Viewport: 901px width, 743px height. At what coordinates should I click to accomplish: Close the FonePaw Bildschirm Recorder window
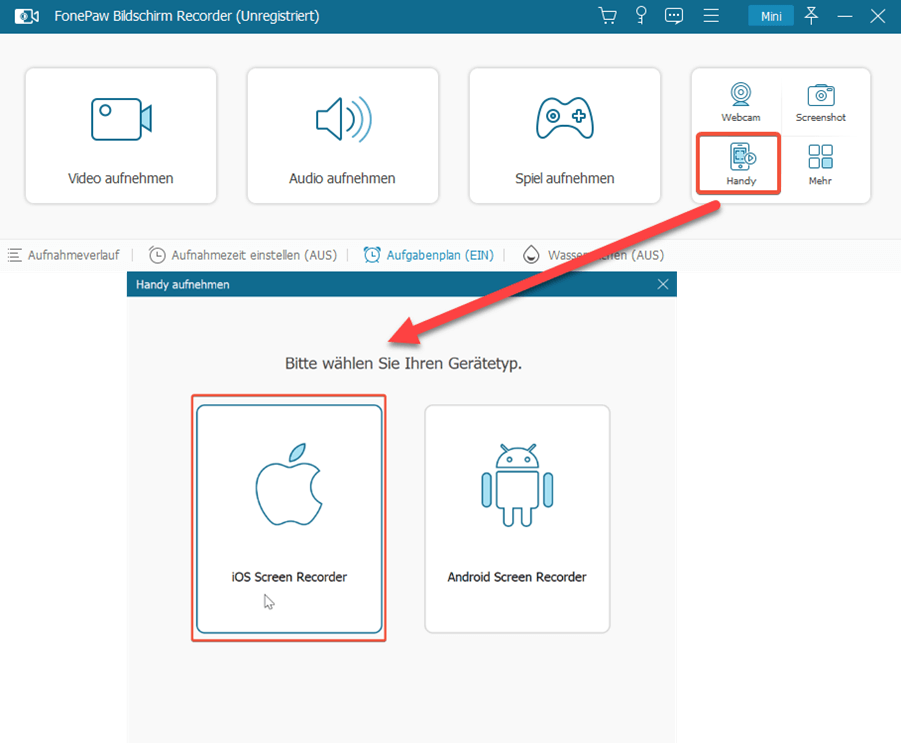pyautogui.click(x=877, y=16)
